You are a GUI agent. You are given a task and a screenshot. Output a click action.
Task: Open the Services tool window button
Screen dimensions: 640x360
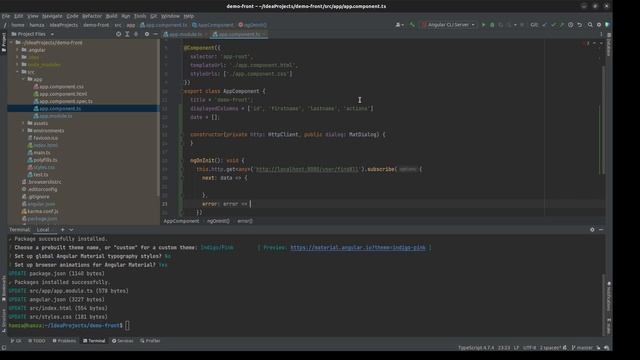pyautogui.click(x=122, y=341)
